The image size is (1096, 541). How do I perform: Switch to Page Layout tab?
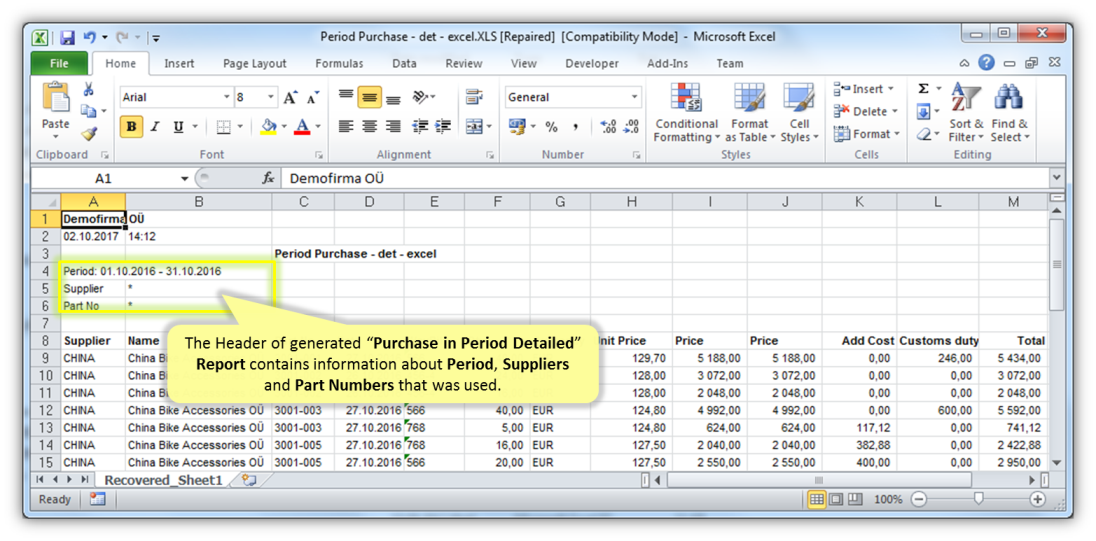[x=255, y=63]
